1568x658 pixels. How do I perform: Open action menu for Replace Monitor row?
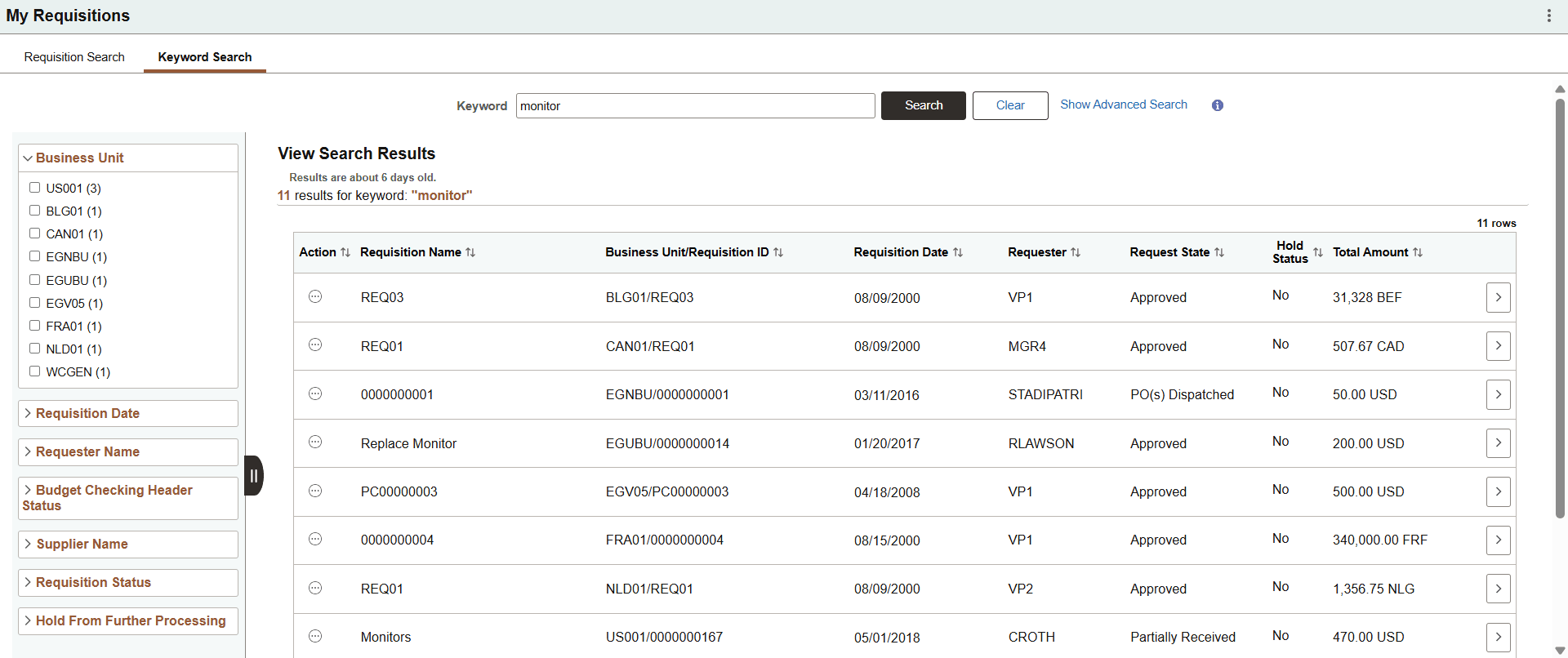(x=315, y=442)
